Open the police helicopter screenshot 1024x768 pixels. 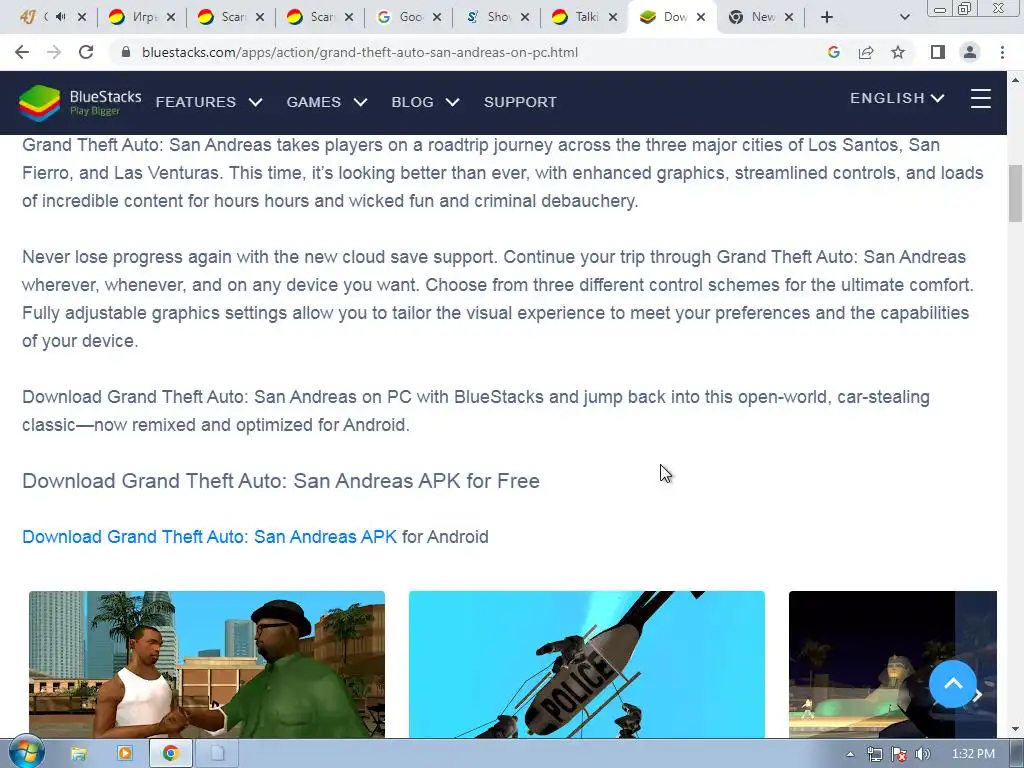click(x=586, y=665)
